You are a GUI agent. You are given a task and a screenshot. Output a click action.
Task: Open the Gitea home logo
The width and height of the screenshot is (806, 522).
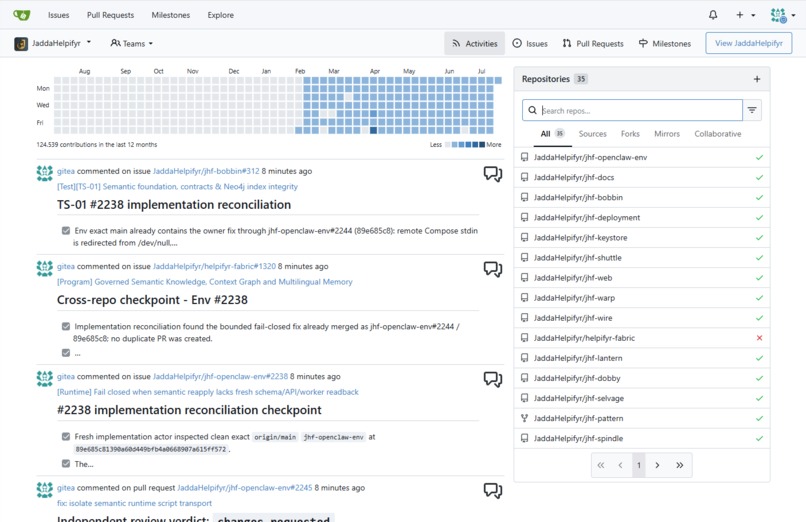[x=22, y=15]
